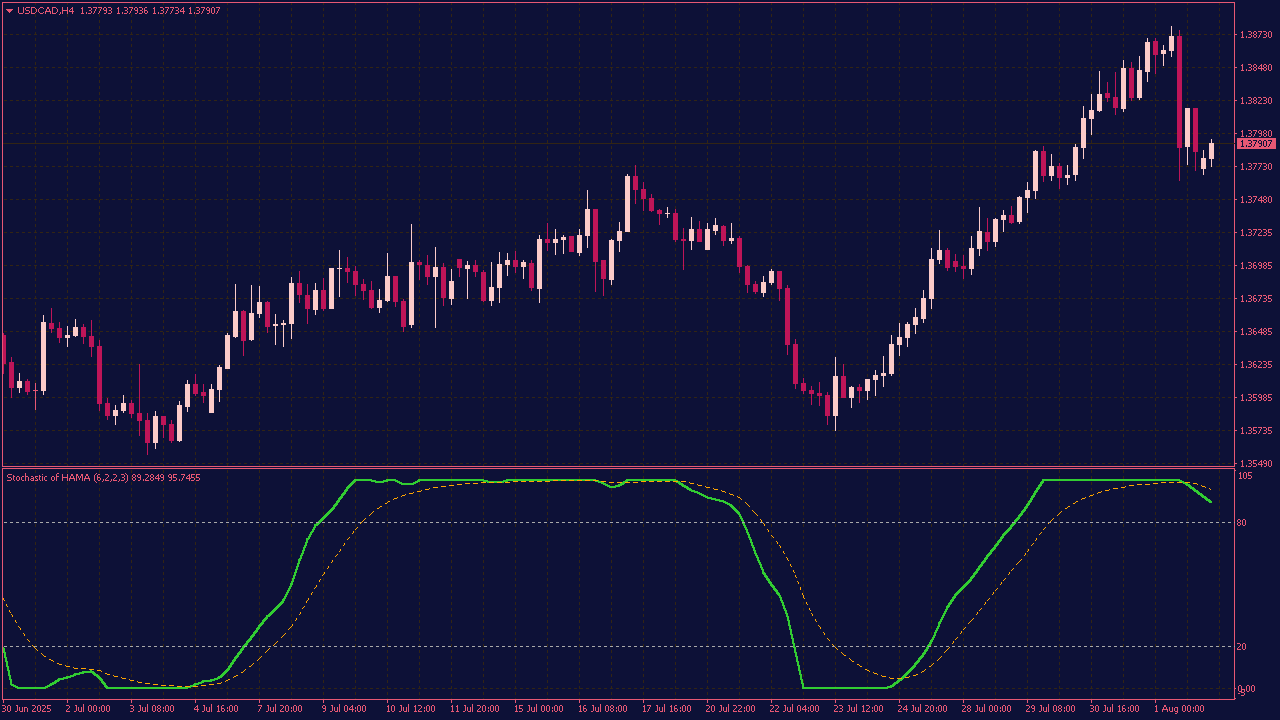Select the current price tag 1.37907
1280x720 pixels.
pos(1255,144)
